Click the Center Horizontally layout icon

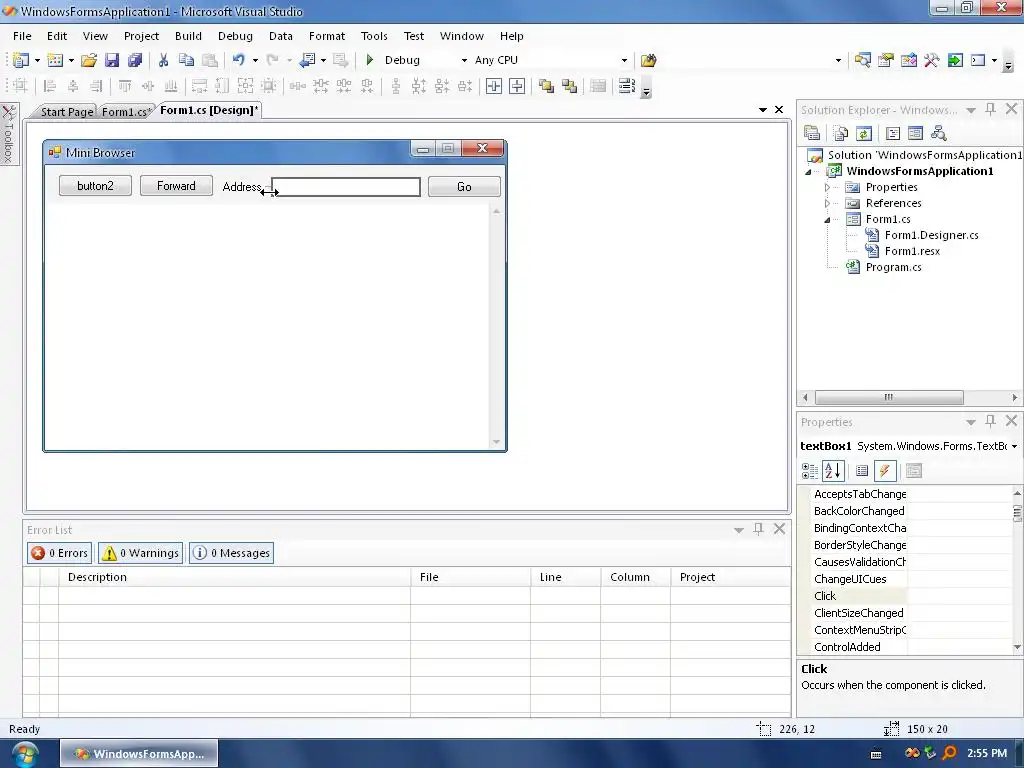tap(494, 86)
